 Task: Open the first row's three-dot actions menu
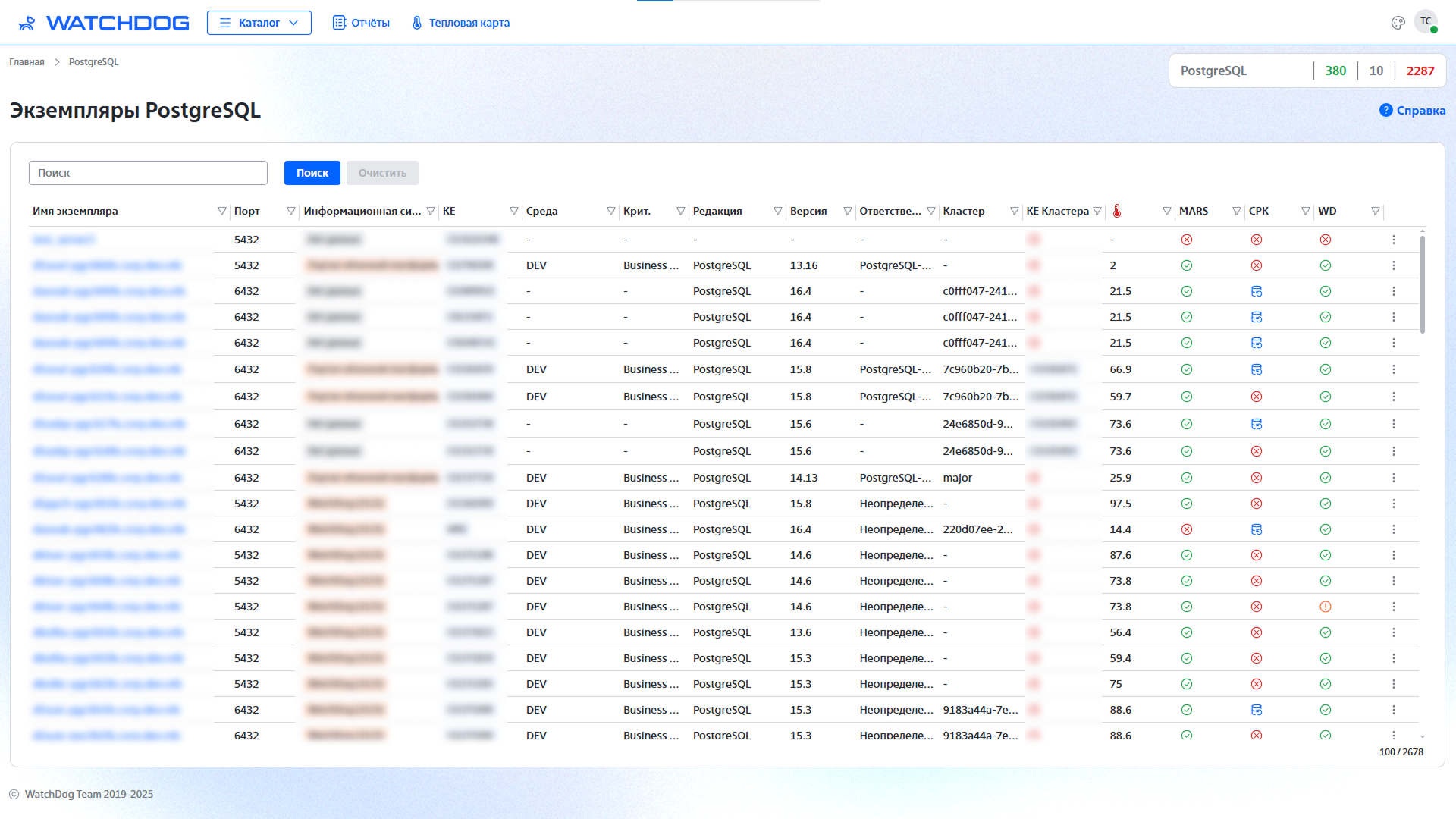click(x=1393, y=240)
